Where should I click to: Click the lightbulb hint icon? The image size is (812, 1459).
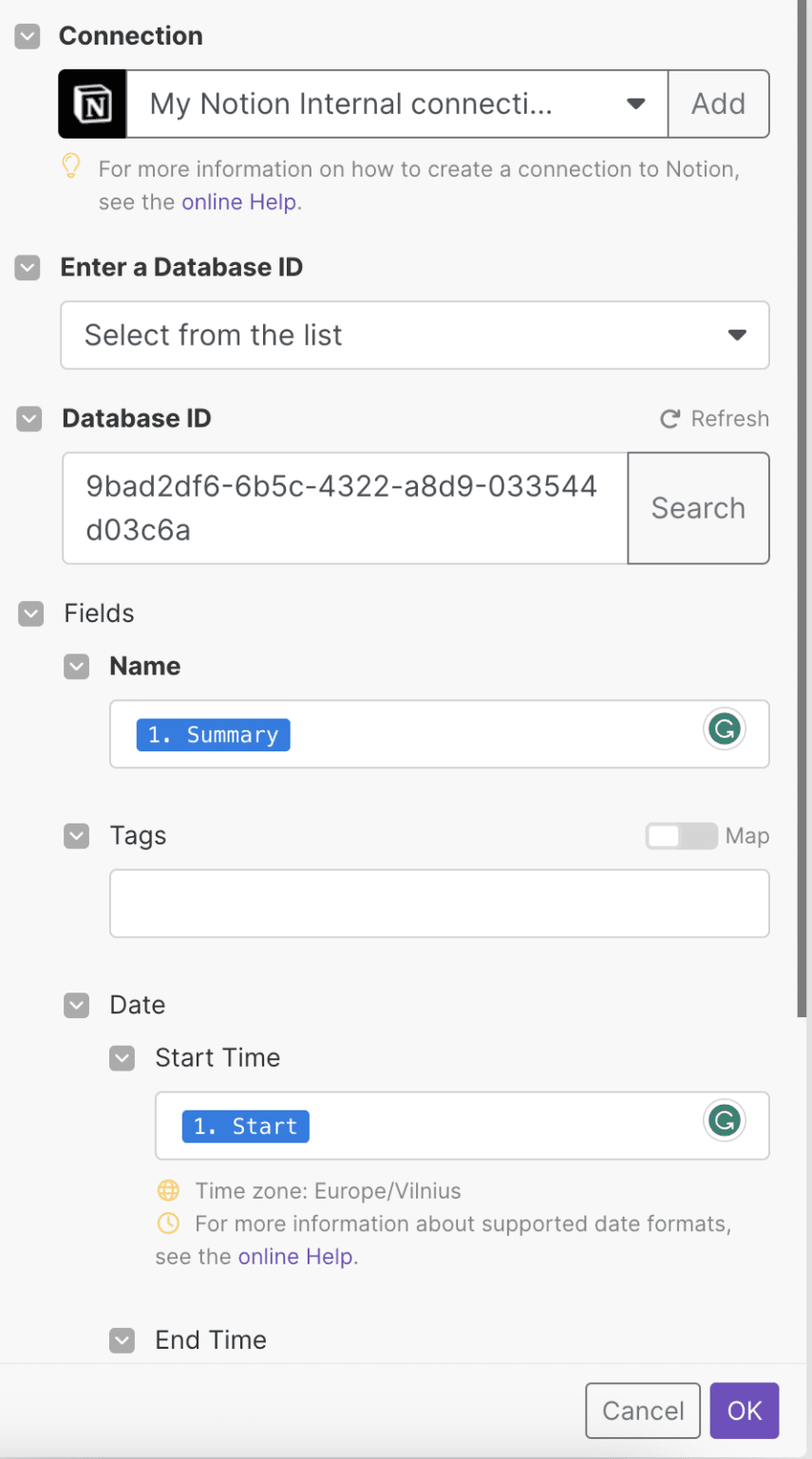[71, 167]
